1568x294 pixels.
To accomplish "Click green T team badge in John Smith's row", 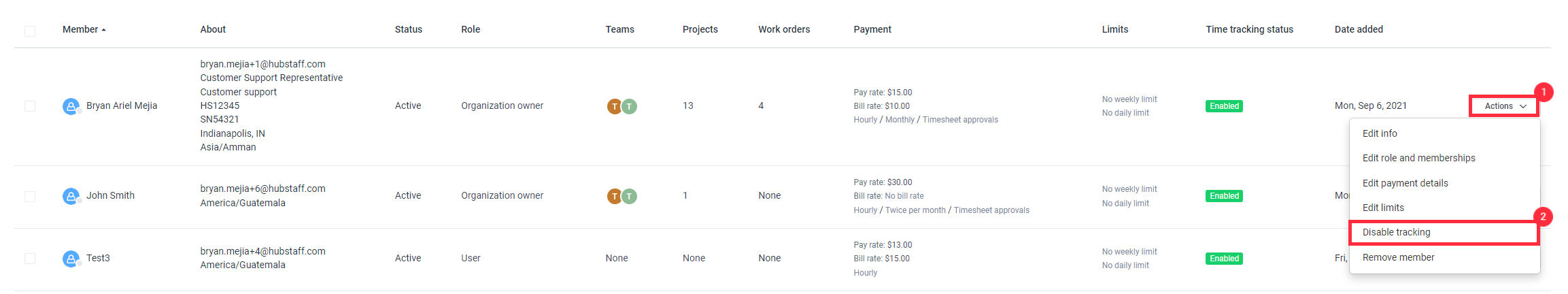I will (x=630, y=196).
